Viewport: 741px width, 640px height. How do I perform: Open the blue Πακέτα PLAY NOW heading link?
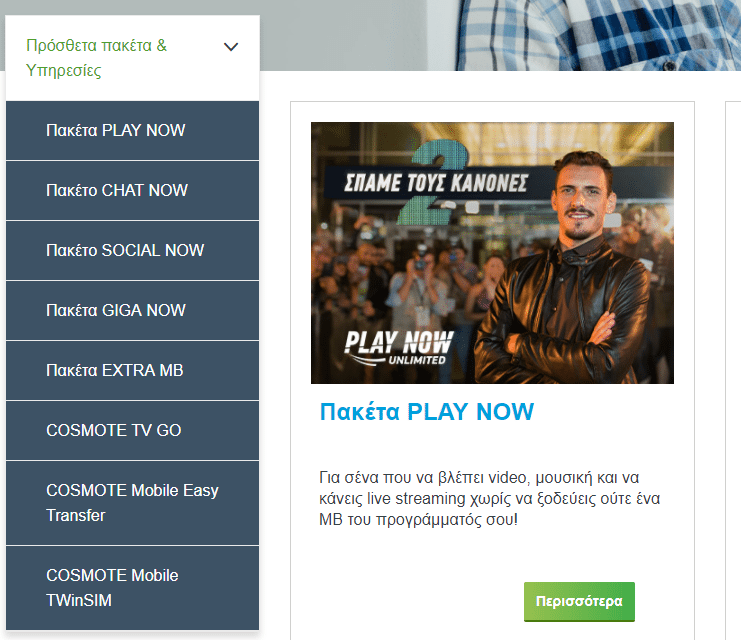(x=427, y=412)
